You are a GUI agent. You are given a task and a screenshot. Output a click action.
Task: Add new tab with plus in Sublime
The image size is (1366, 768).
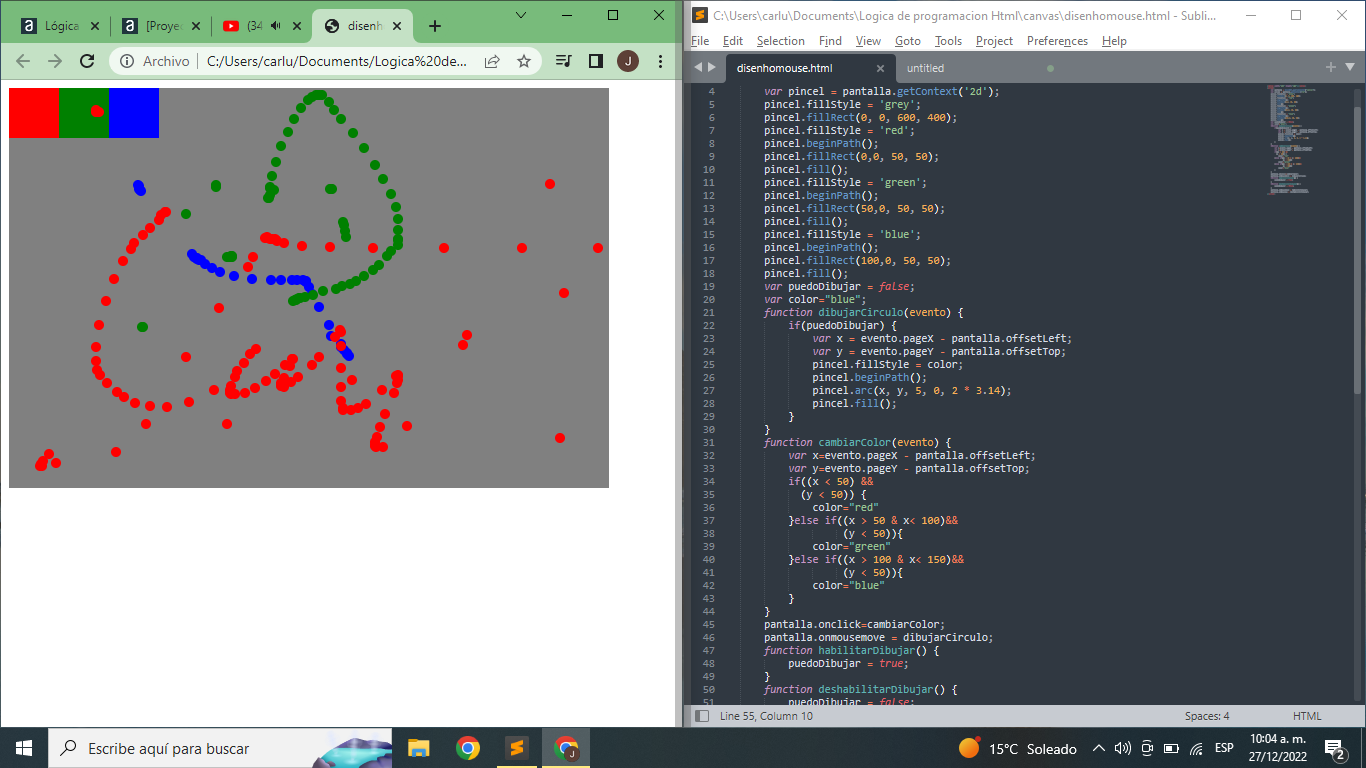[1330, 67]
